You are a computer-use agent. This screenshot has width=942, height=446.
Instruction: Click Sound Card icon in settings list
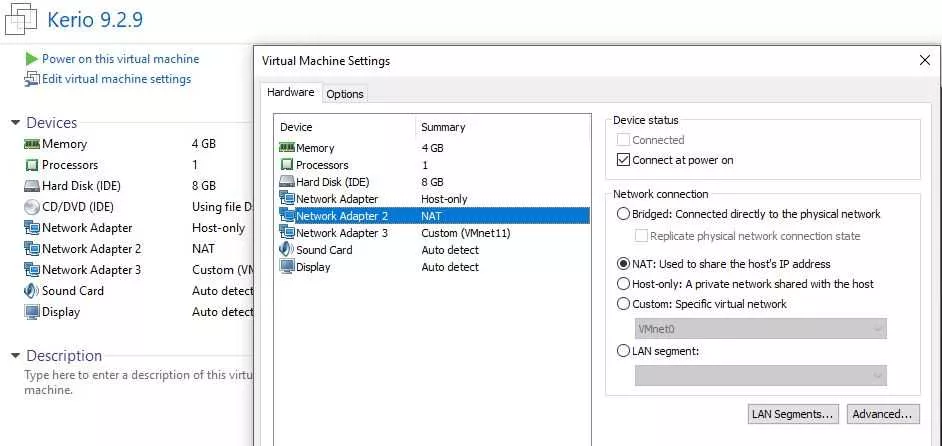click(x=287, y=249)
